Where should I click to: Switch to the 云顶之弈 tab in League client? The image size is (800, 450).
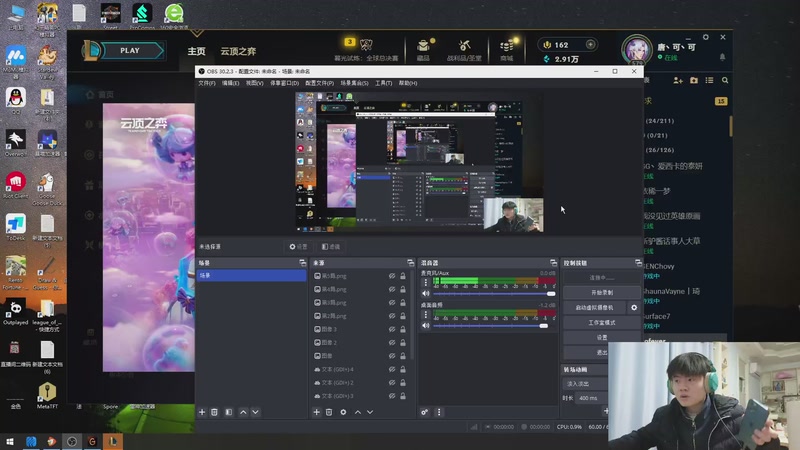tap(238, 51)
